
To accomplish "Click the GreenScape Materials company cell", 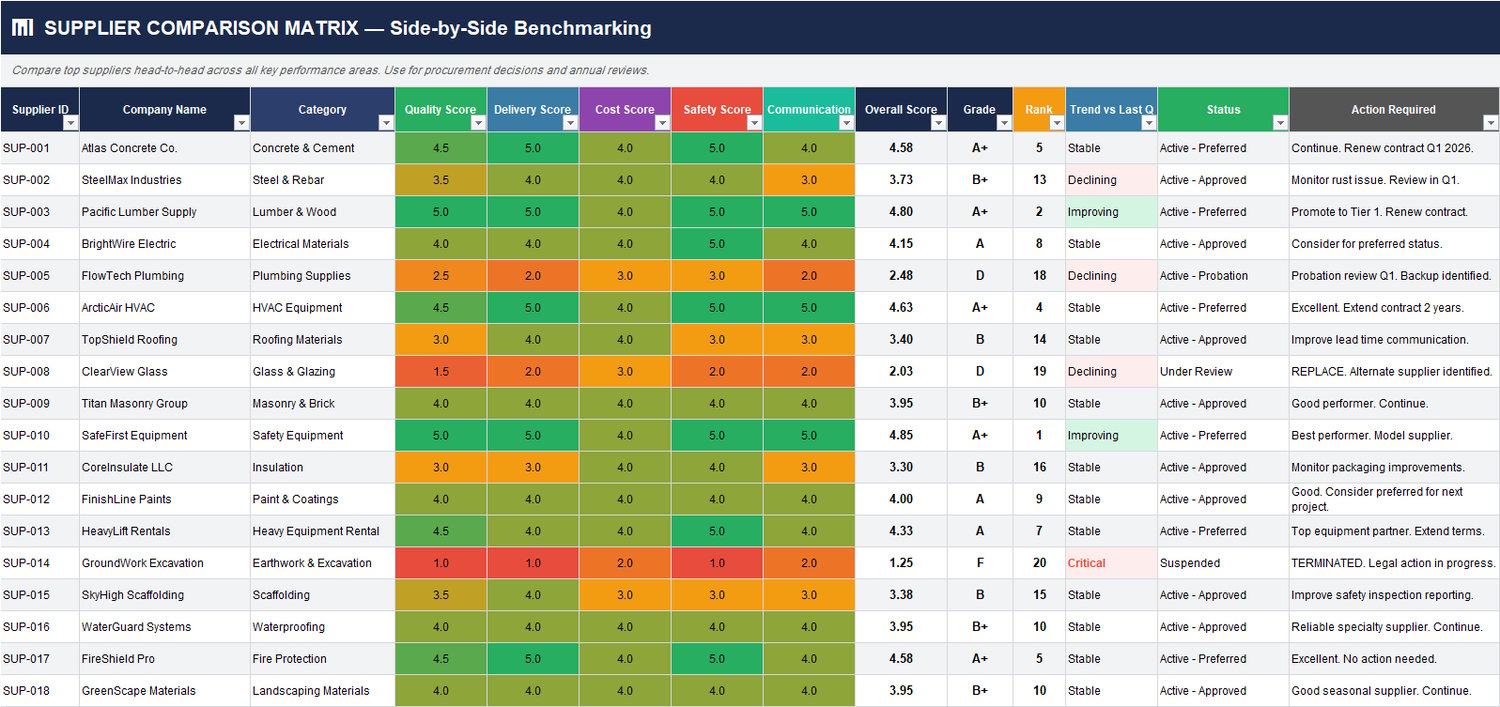I will 165,691.
